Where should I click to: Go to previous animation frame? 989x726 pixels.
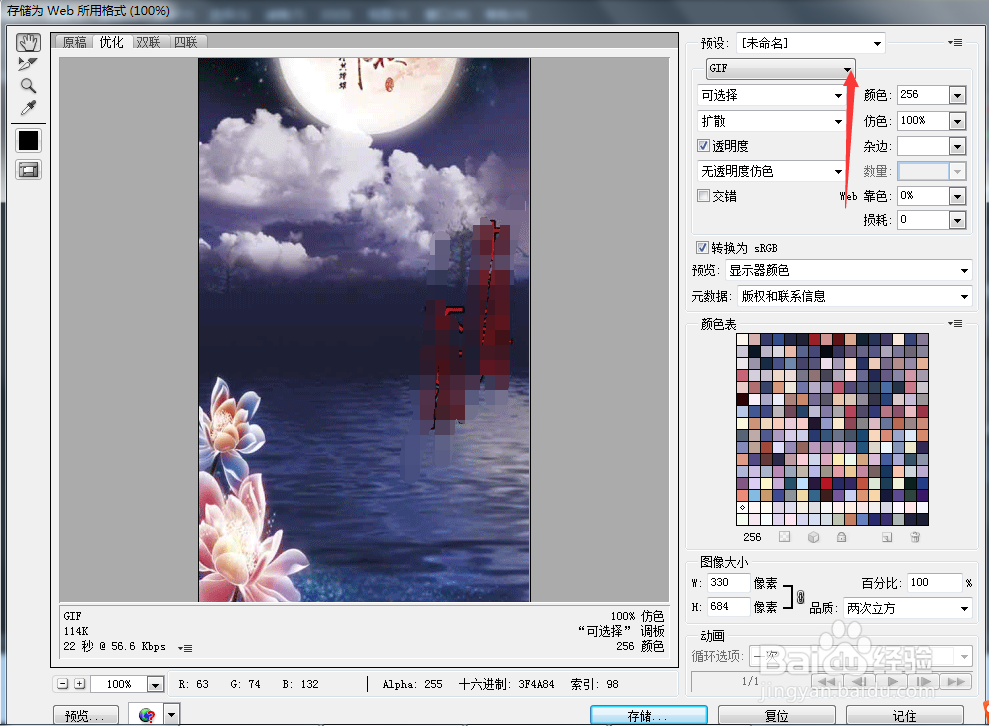click(859, 681)
